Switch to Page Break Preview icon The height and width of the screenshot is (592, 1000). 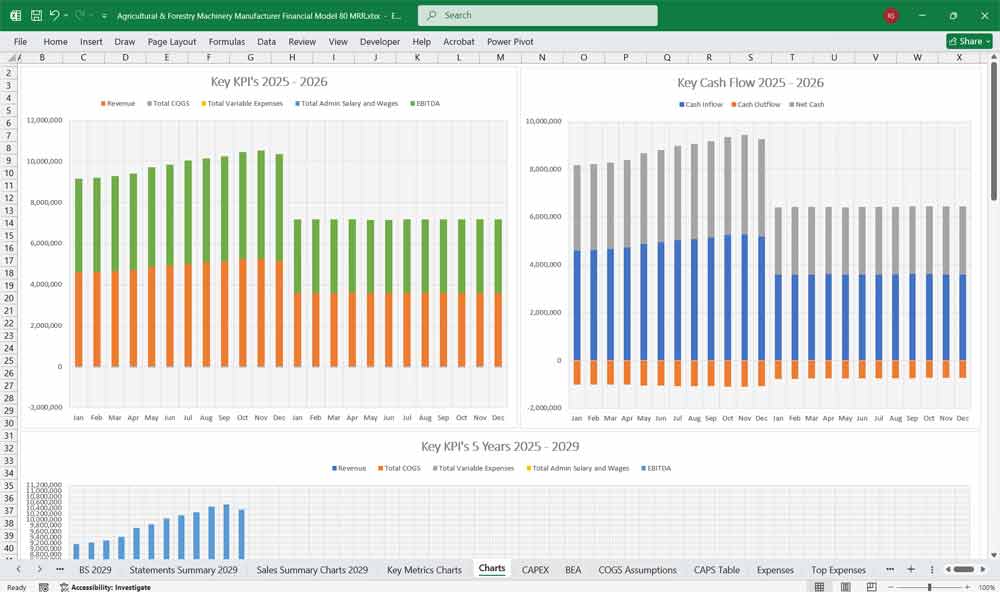point(874,587)
